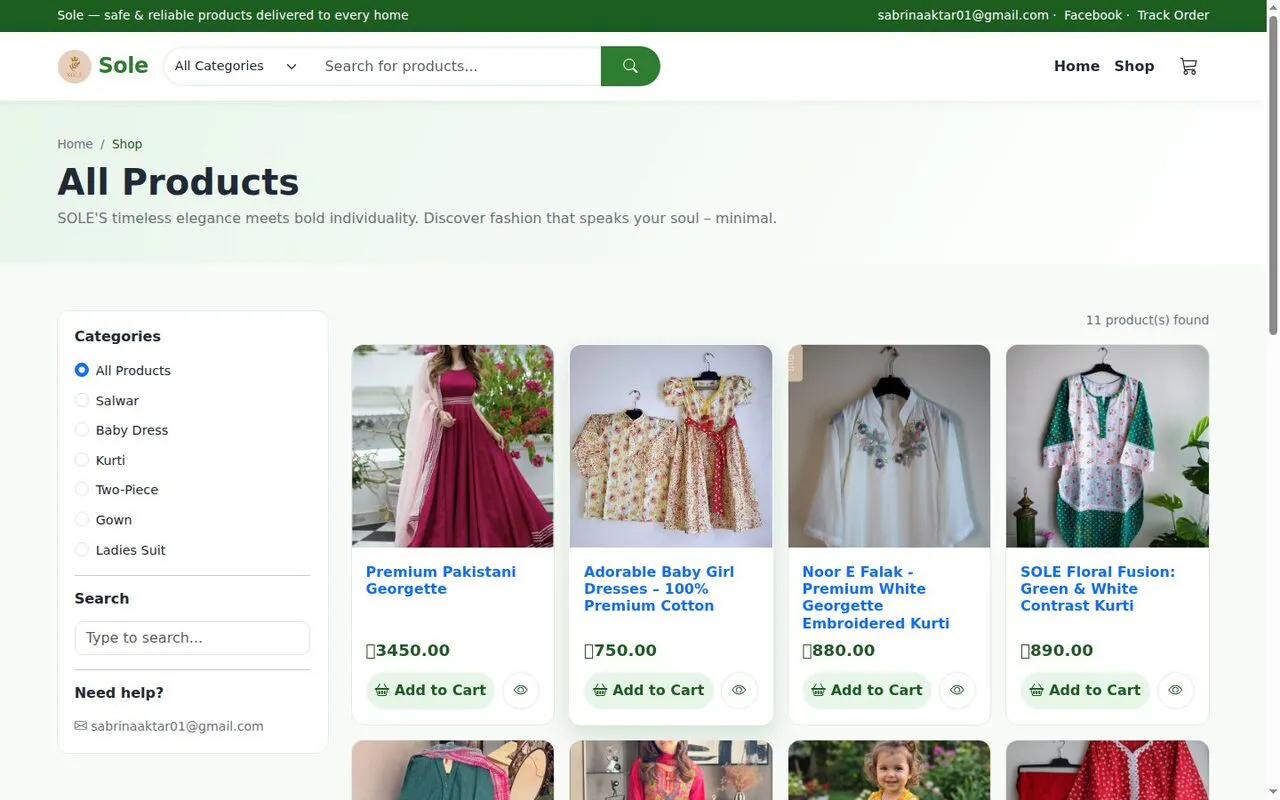Screen dimensions: 1280x800
Task: Filter products by Ladies Suit
Action: (82, 550)
